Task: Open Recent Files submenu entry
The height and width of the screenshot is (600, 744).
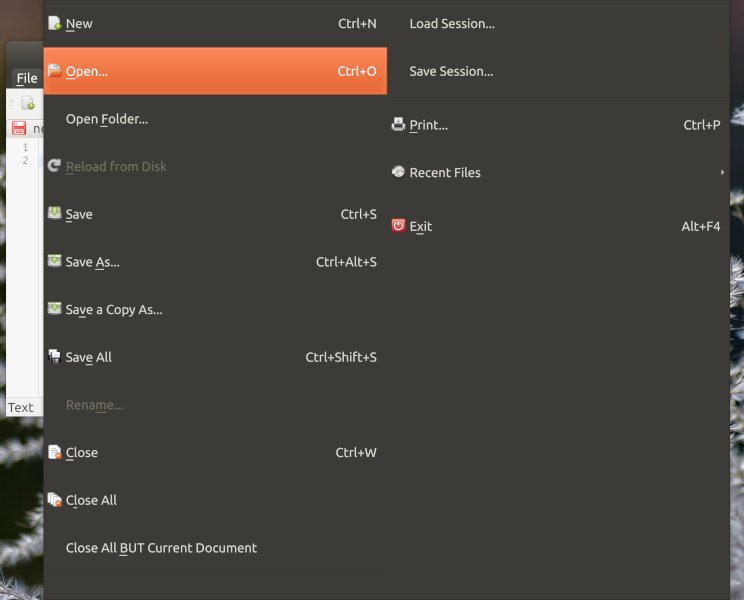Action: pyautogui.click(x=558, y=172)
